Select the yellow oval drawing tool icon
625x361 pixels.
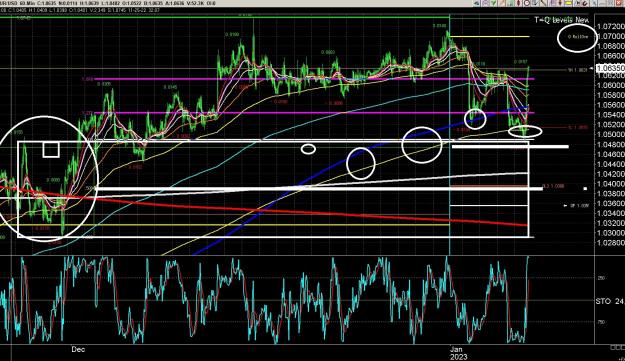coord(568,3)
